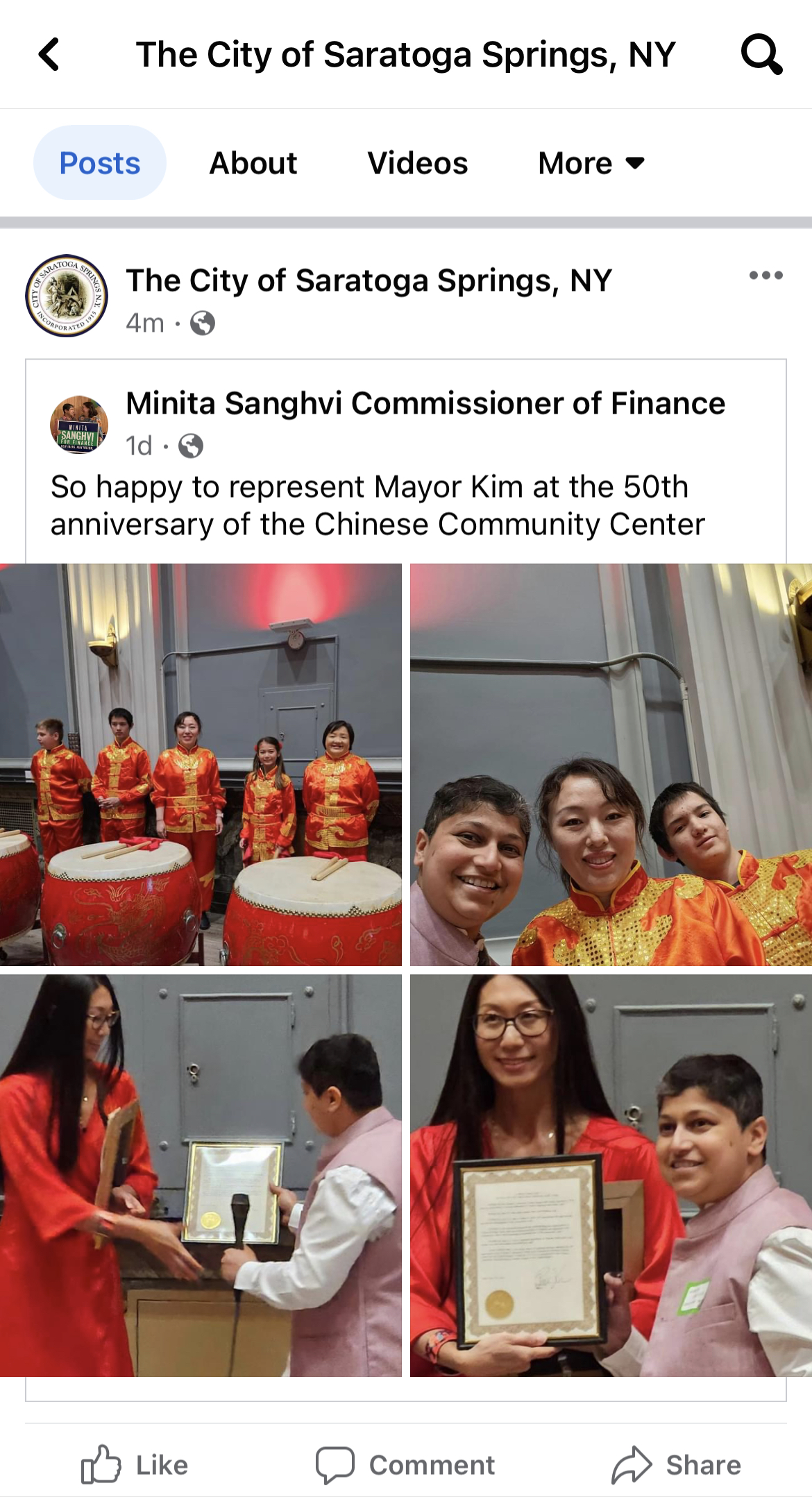
Task: Click Minita Sanghvi profile picture
Action: pos(78,425)
